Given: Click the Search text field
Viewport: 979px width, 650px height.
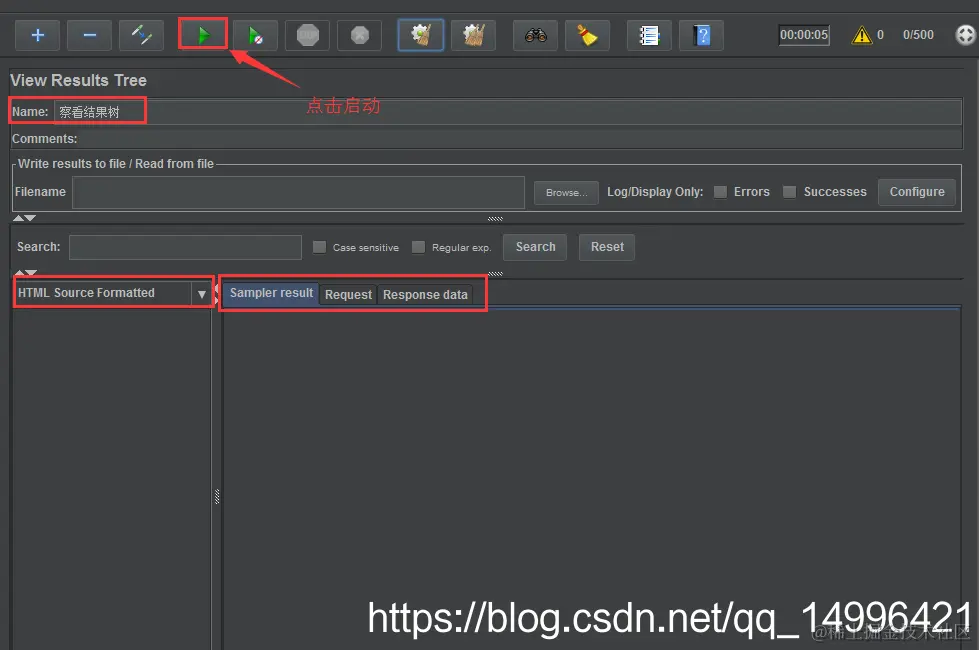Looking at the screenshot, I should tap(185, 247).
